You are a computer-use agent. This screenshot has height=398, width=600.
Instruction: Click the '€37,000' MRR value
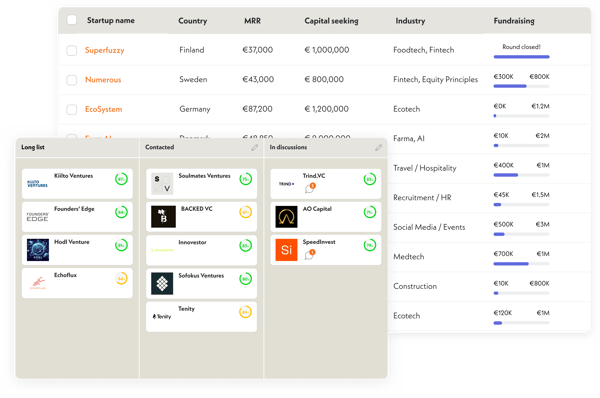[258, 50]
